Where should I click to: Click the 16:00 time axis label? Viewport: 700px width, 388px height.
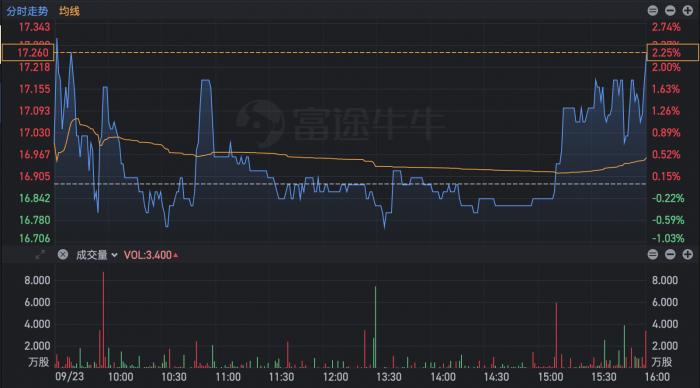pyautogui.click(x=657, y=377)
